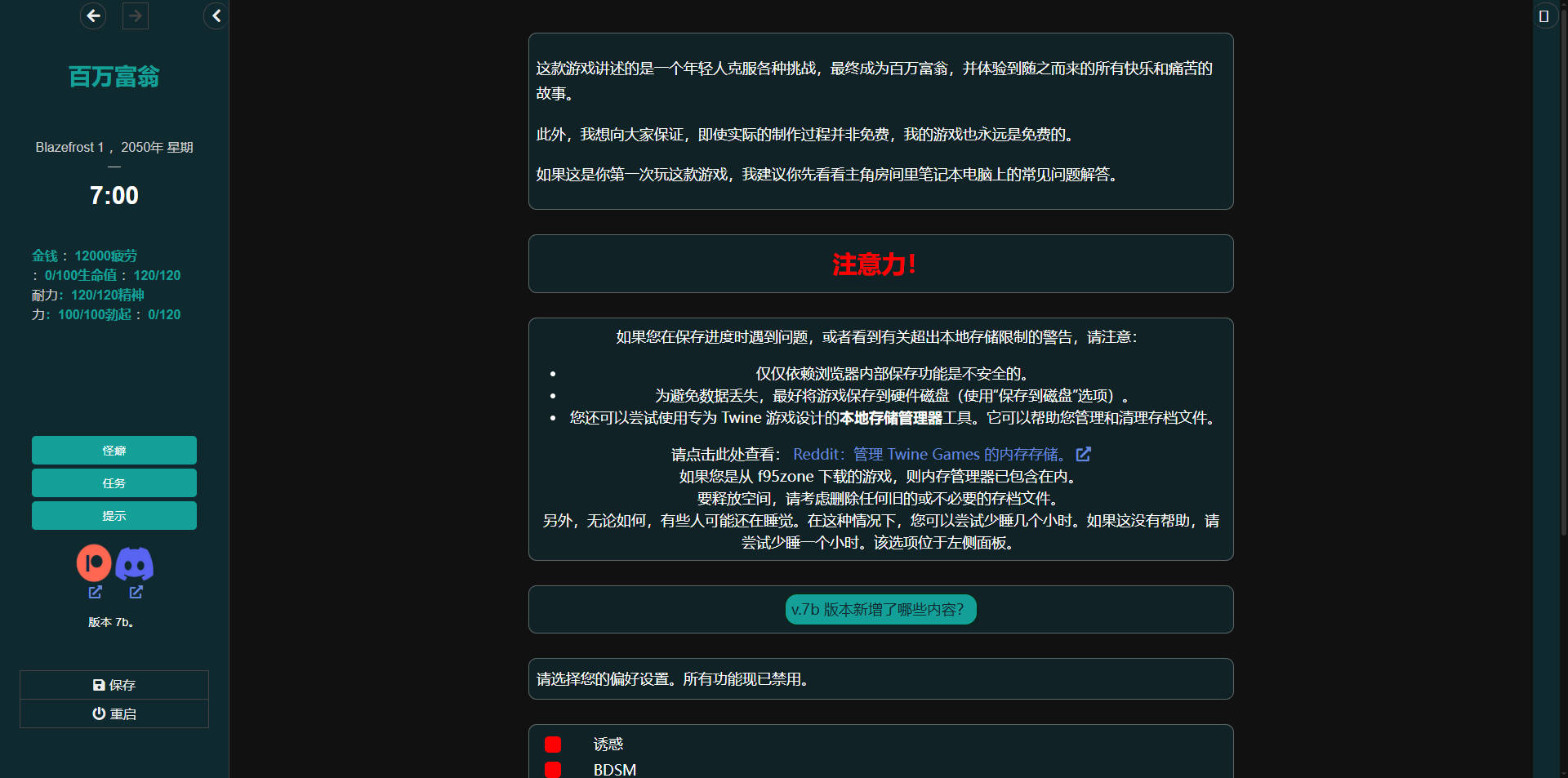Enable the BDSM preference toggle

(x=553, y=769)
